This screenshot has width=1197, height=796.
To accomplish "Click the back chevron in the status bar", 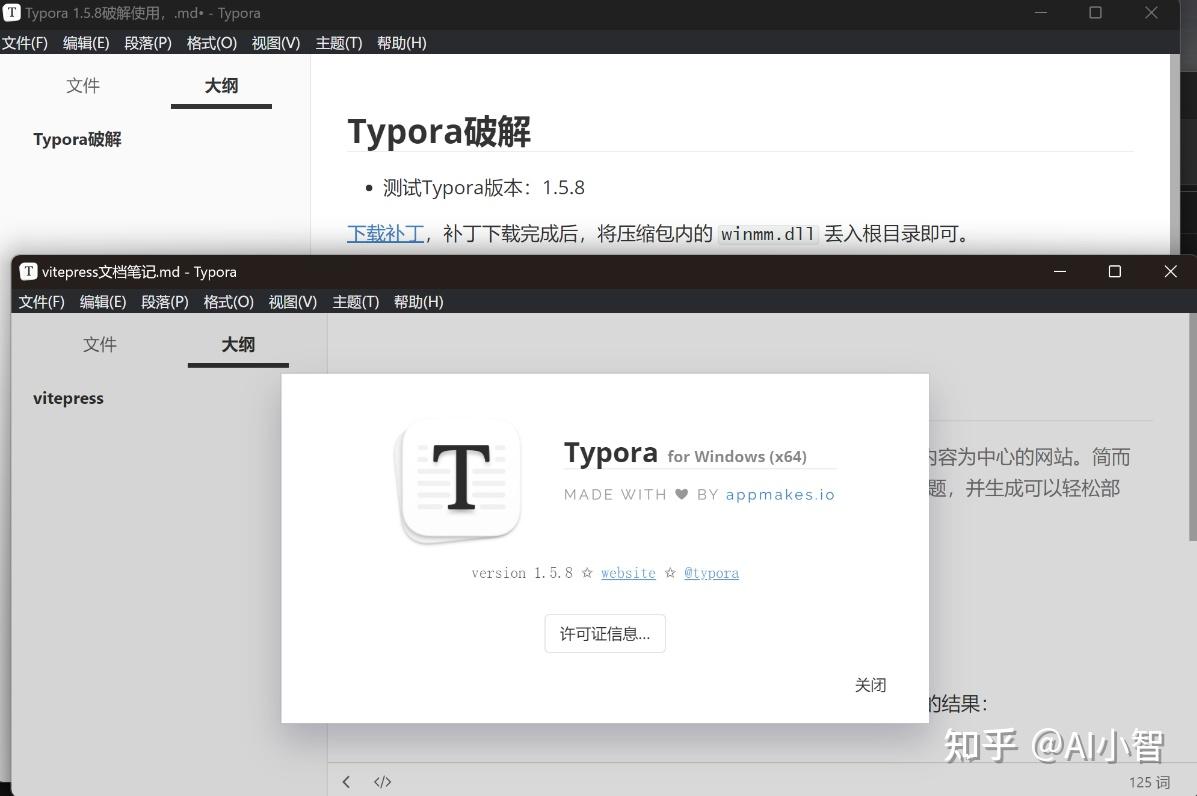I will tap(346, 781).
